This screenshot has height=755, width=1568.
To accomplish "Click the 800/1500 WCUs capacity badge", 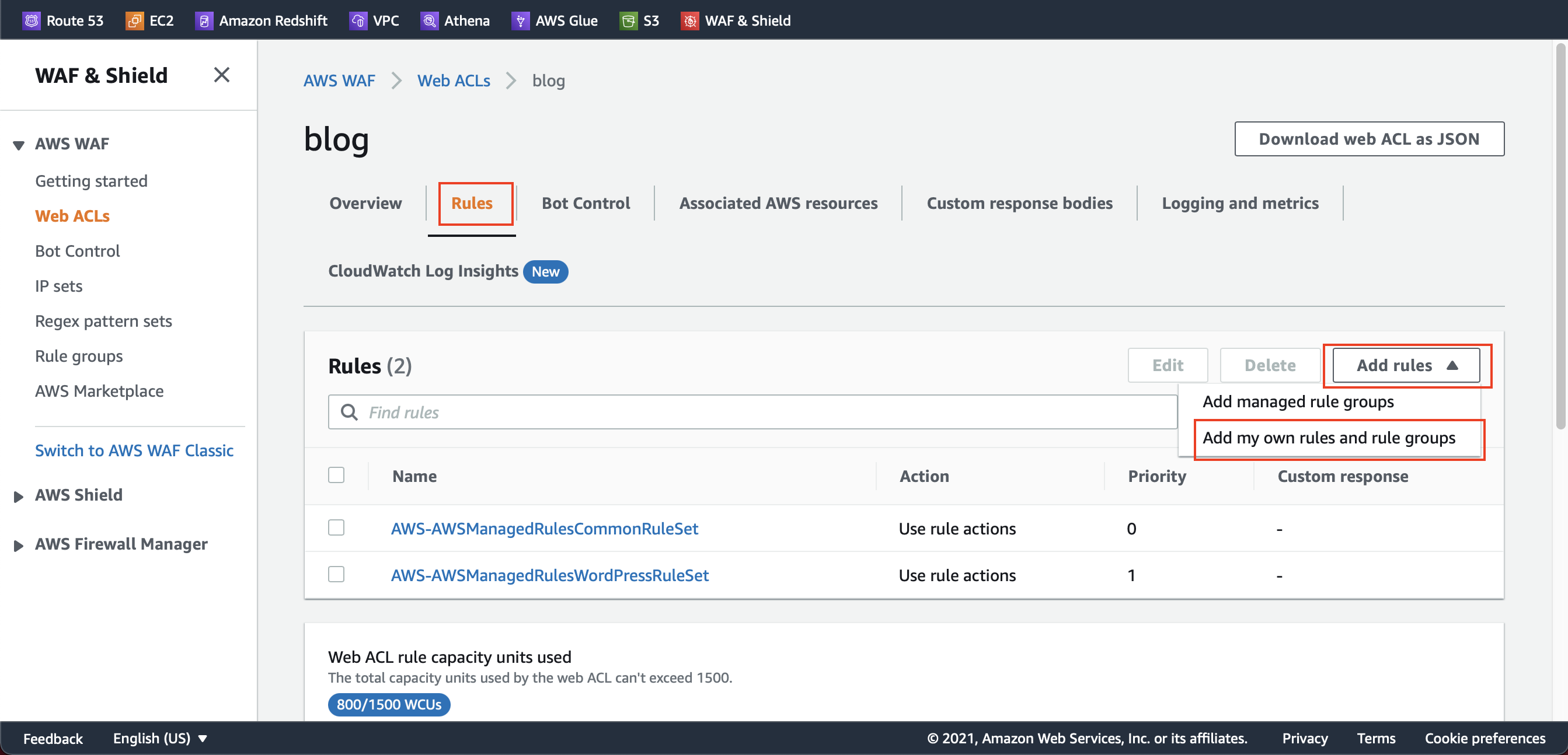I will [x=389, y=704].
